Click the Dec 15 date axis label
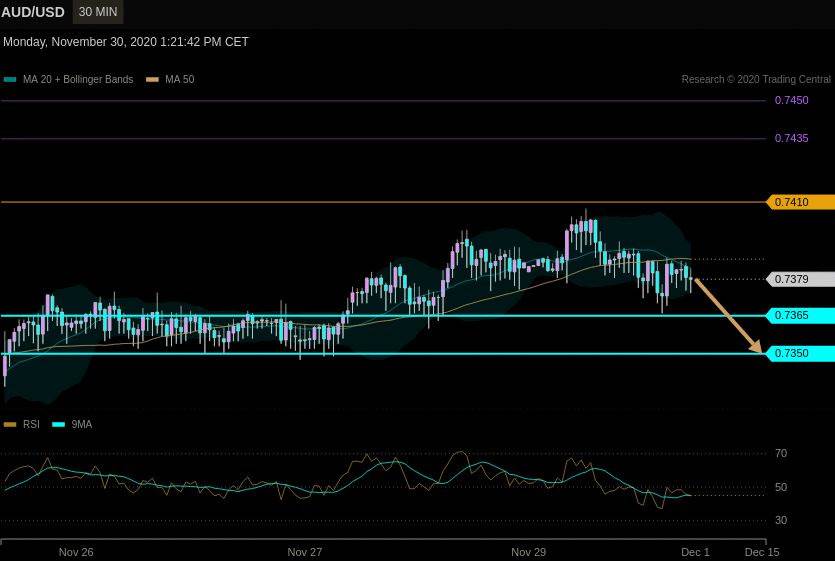Screen dimensions: 835x561 pos(762,552)
